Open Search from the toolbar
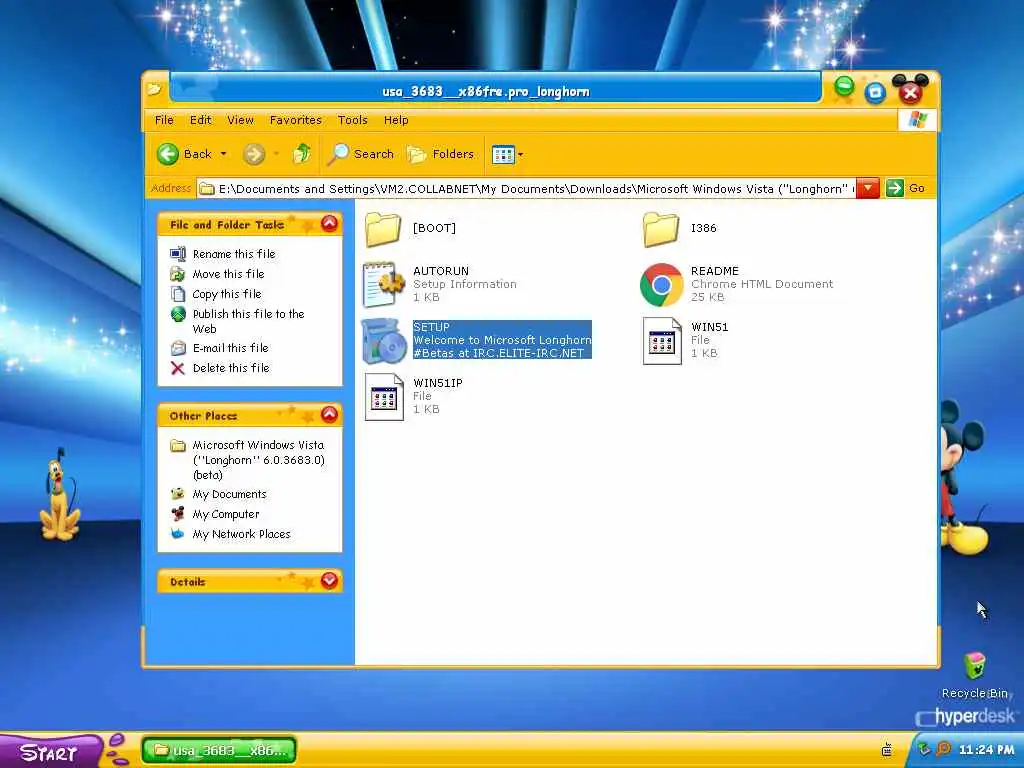This screenshot has height=768, width=1024. point(360,154)
